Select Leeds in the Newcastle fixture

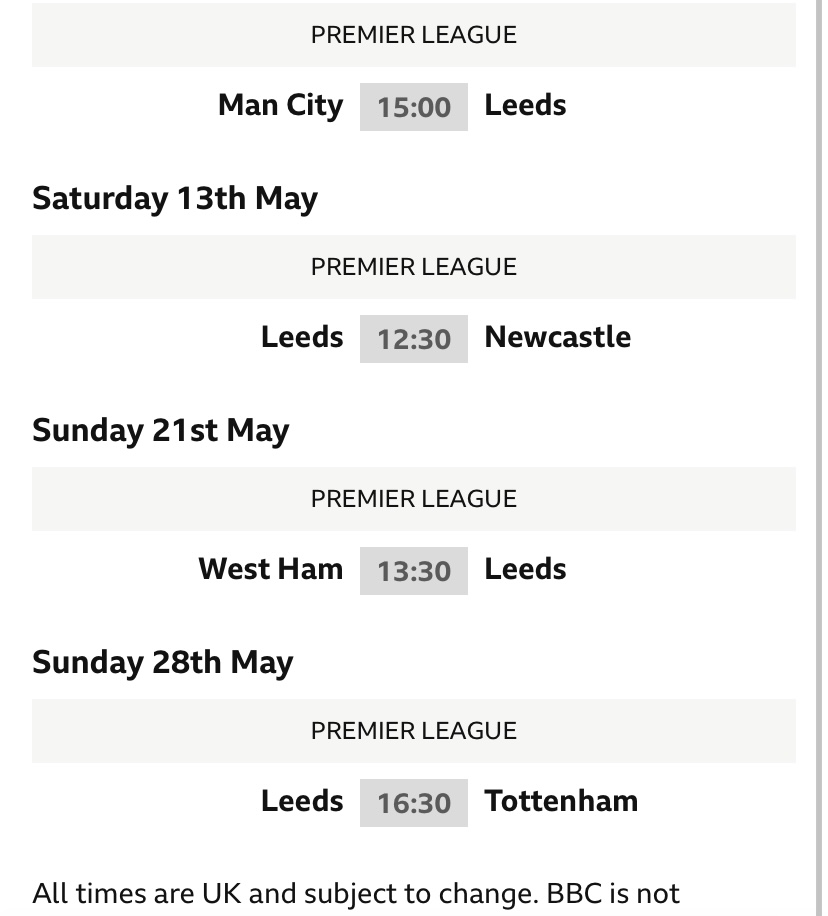302,337
